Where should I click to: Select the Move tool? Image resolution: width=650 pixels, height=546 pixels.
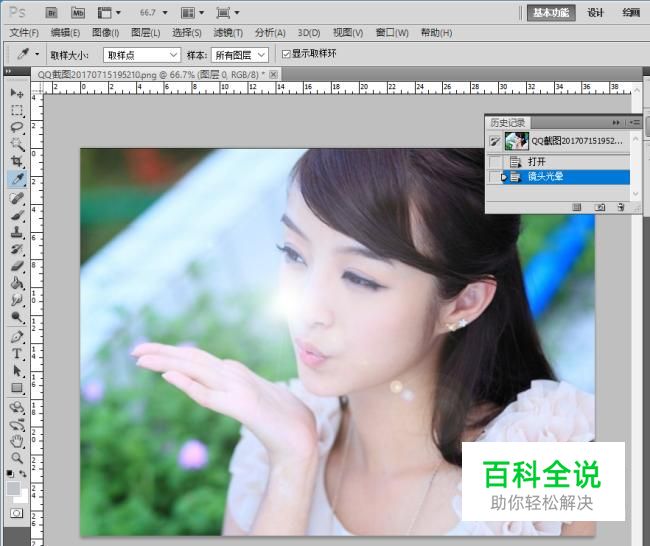pos(17,93)
